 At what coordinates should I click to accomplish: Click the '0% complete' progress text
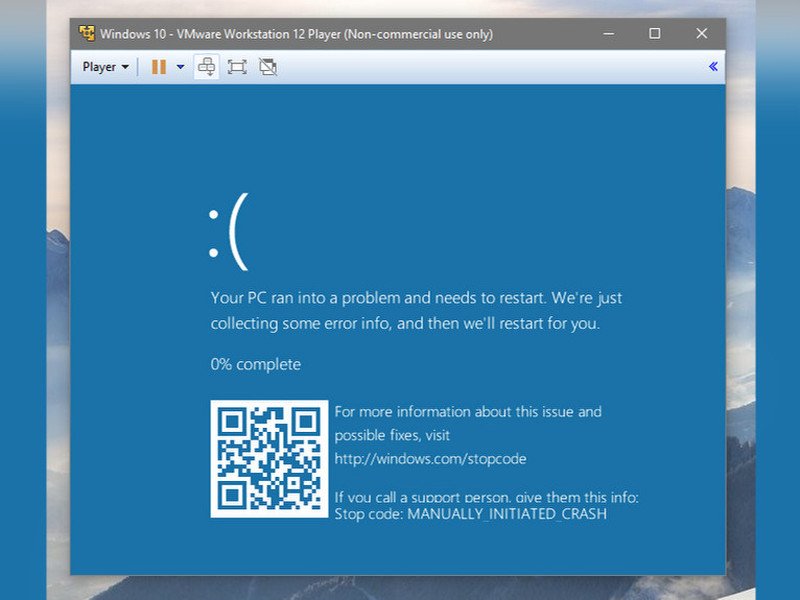click(256, 364)
